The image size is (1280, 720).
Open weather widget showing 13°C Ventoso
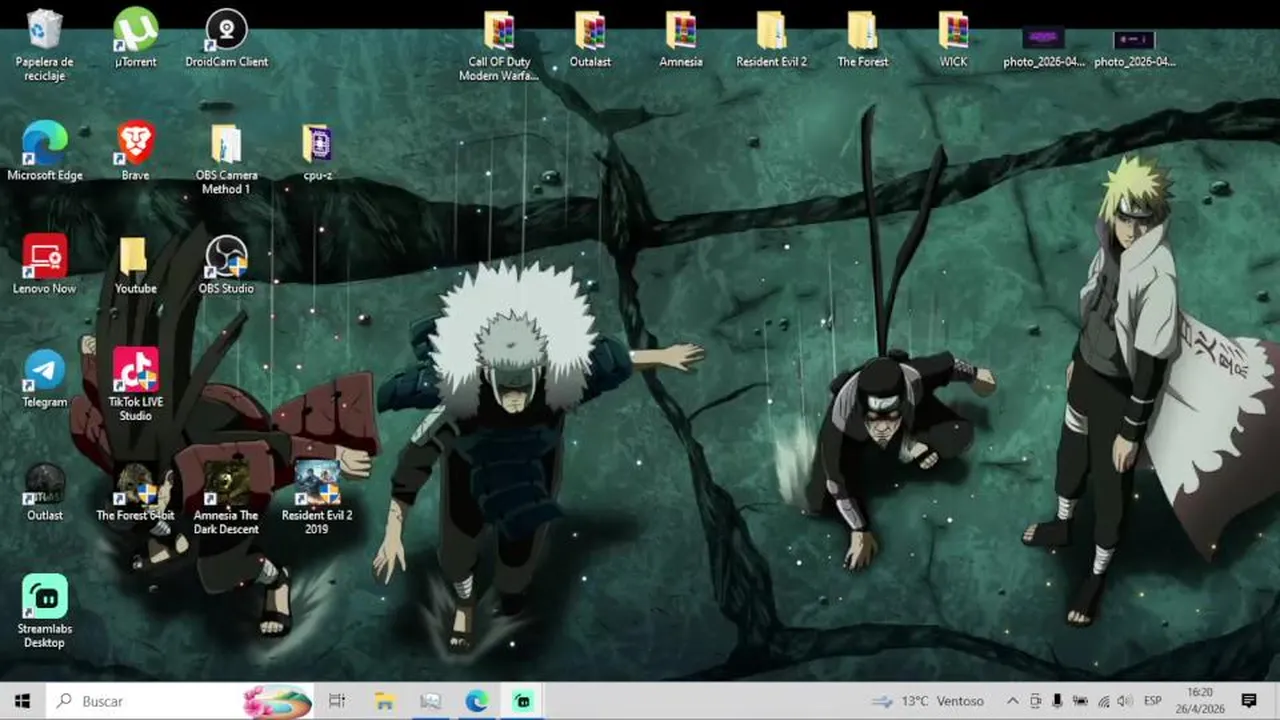tap(927, 701)
